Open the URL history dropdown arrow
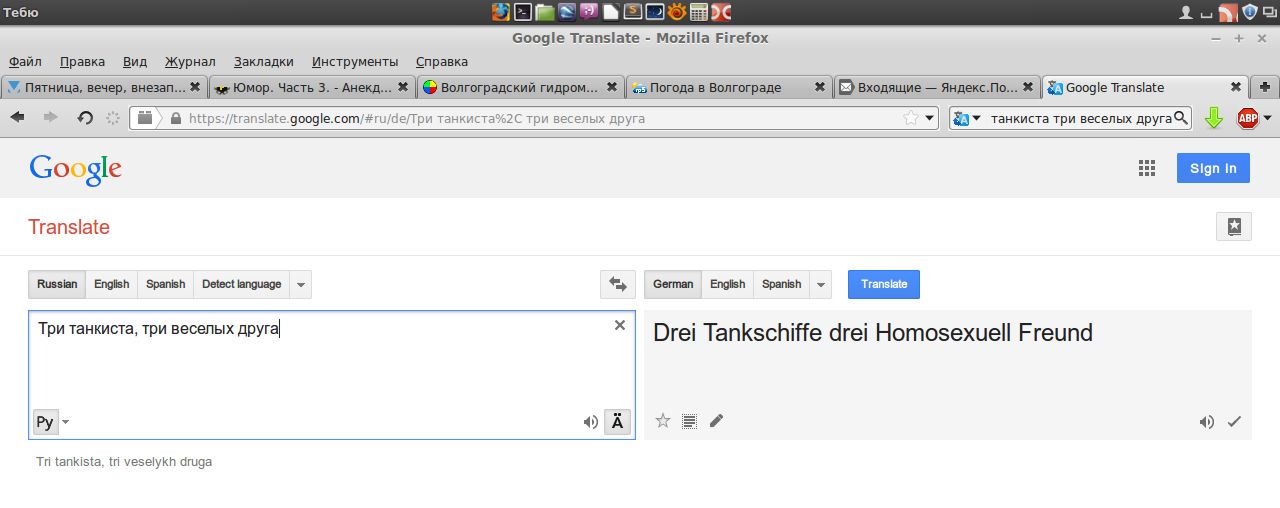 (929, 118)
